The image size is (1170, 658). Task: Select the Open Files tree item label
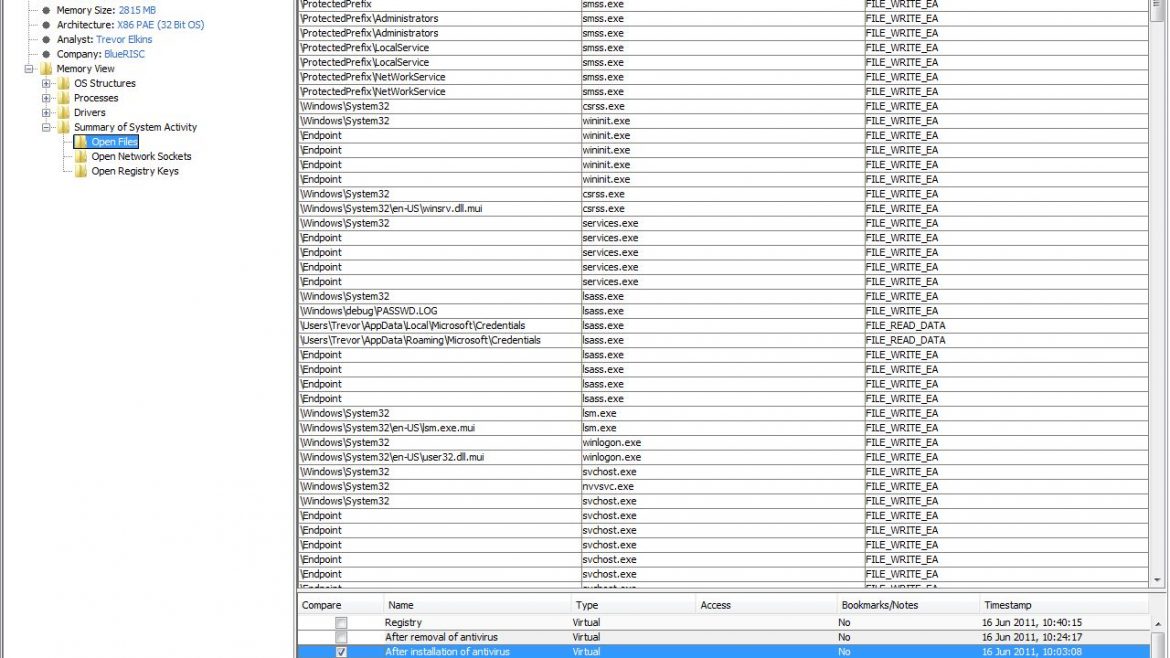click(x=114, y=142)
